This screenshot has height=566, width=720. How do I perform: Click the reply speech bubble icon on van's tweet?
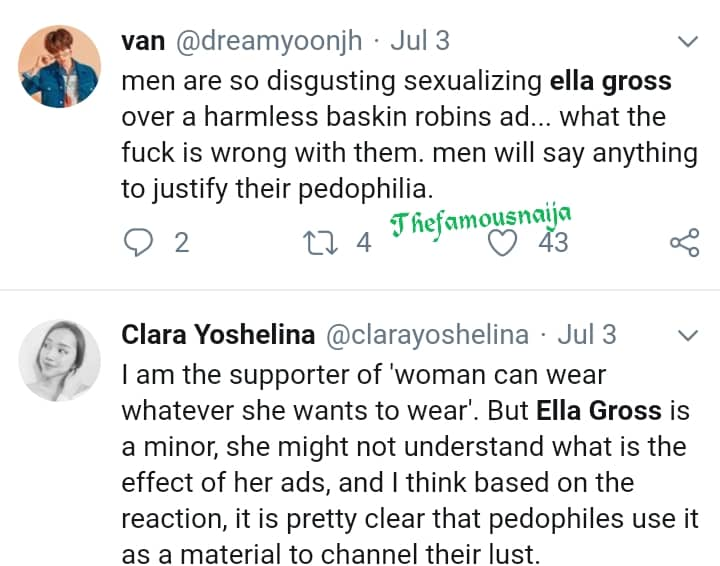click(140, 242)
